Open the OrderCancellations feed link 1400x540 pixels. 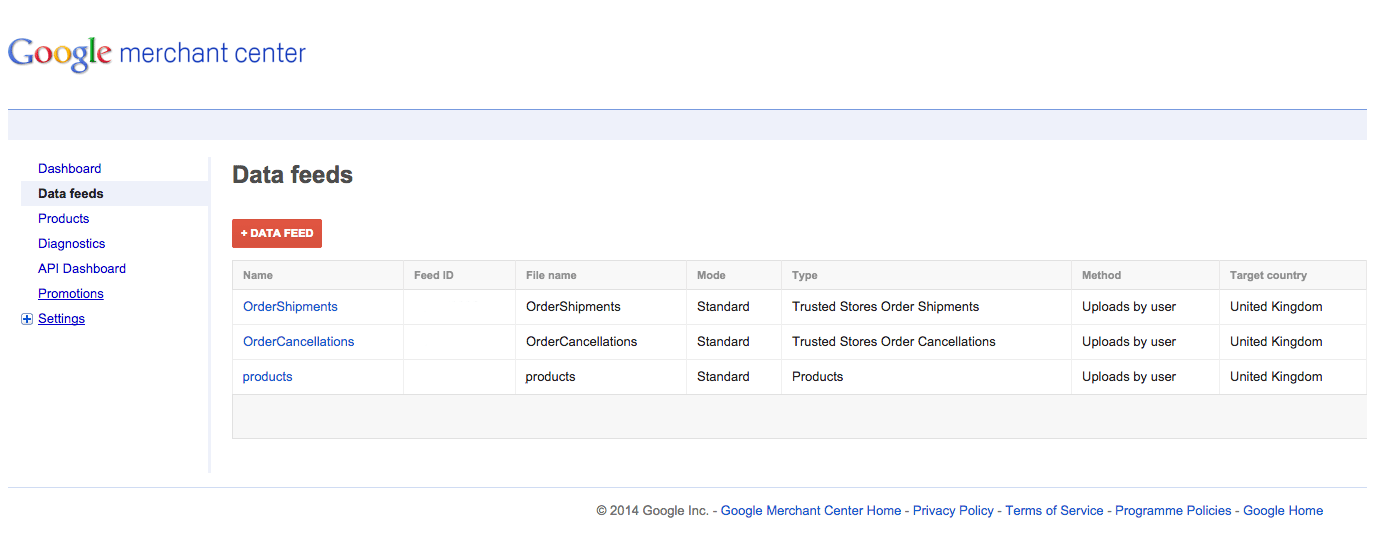click(x=298, y=342)
